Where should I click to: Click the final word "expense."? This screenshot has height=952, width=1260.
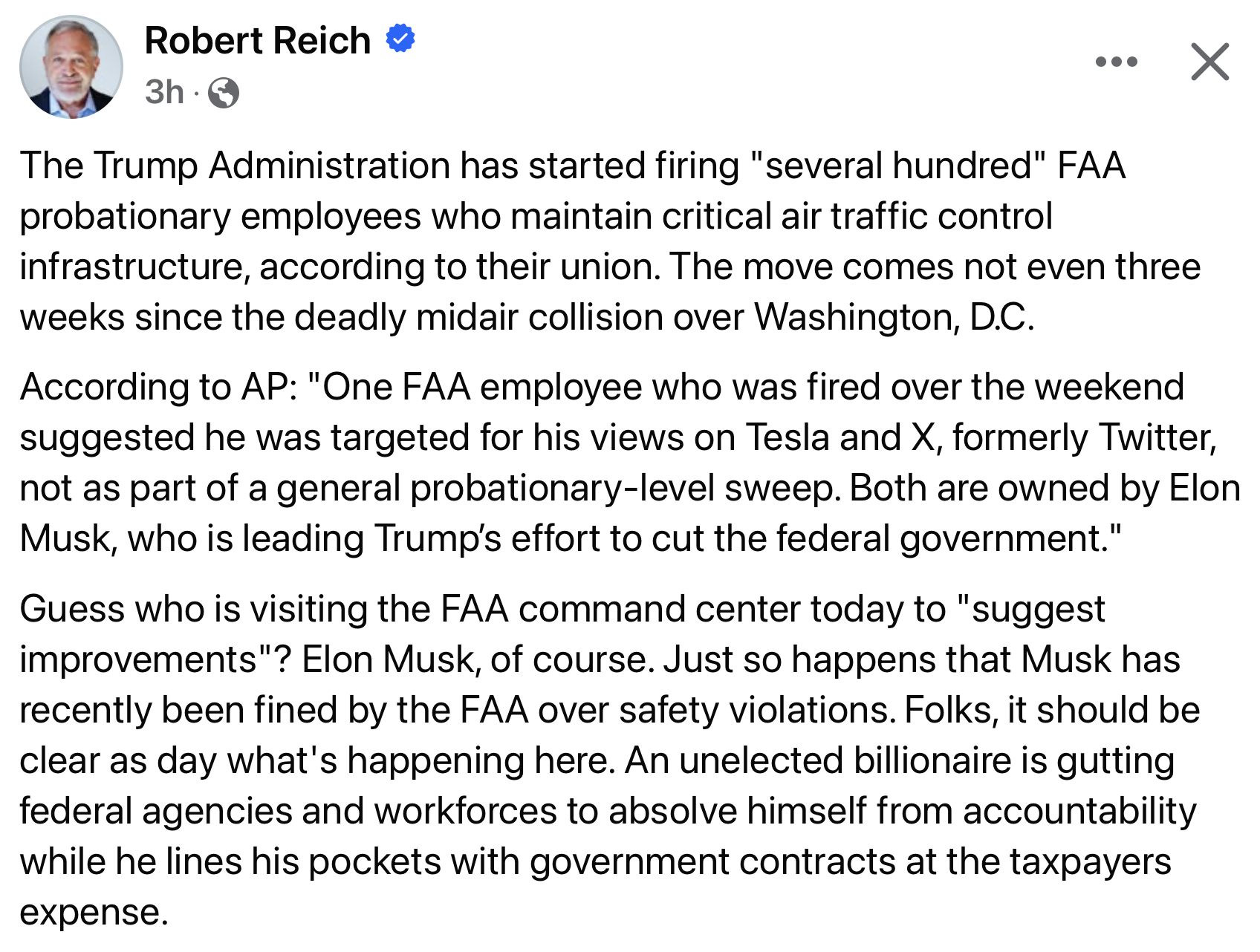pos(94,912)
